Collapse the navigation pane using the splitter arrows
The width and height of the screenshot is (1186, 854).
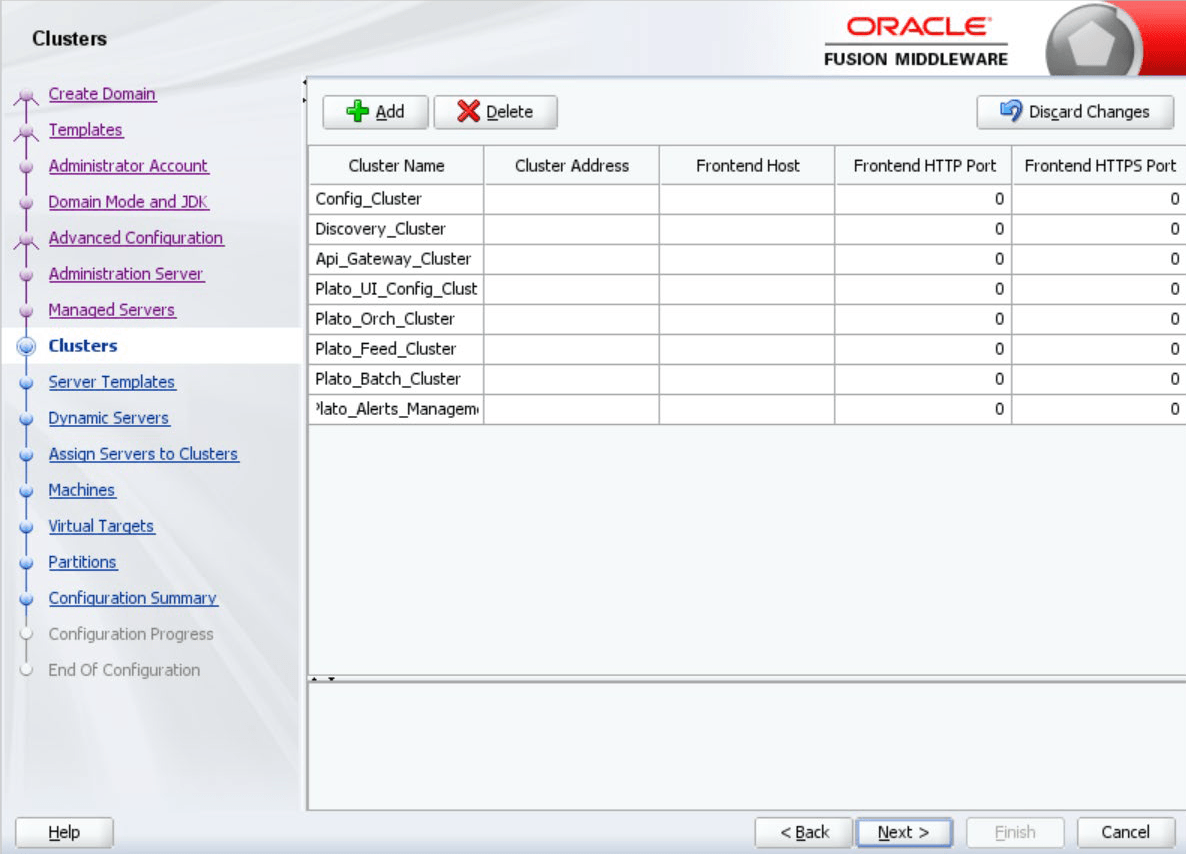pos(305,91)
